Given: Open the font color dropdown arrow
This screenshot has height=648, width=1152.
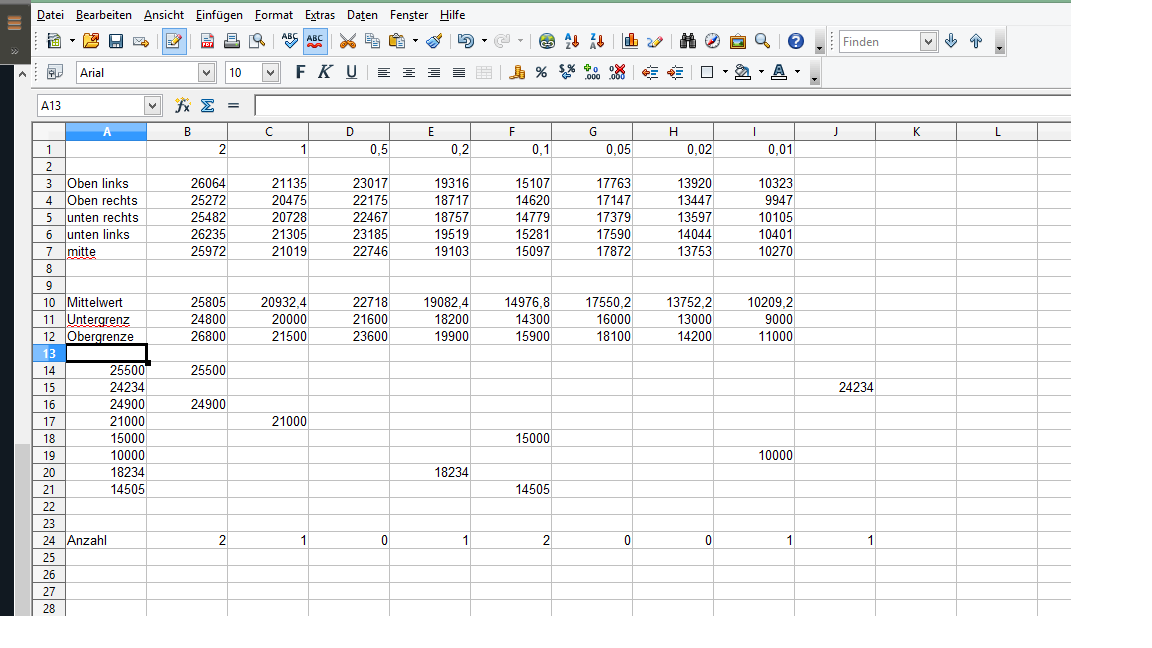Looking at the screenshot, I should pyautogui.click(x=797, y=72).
